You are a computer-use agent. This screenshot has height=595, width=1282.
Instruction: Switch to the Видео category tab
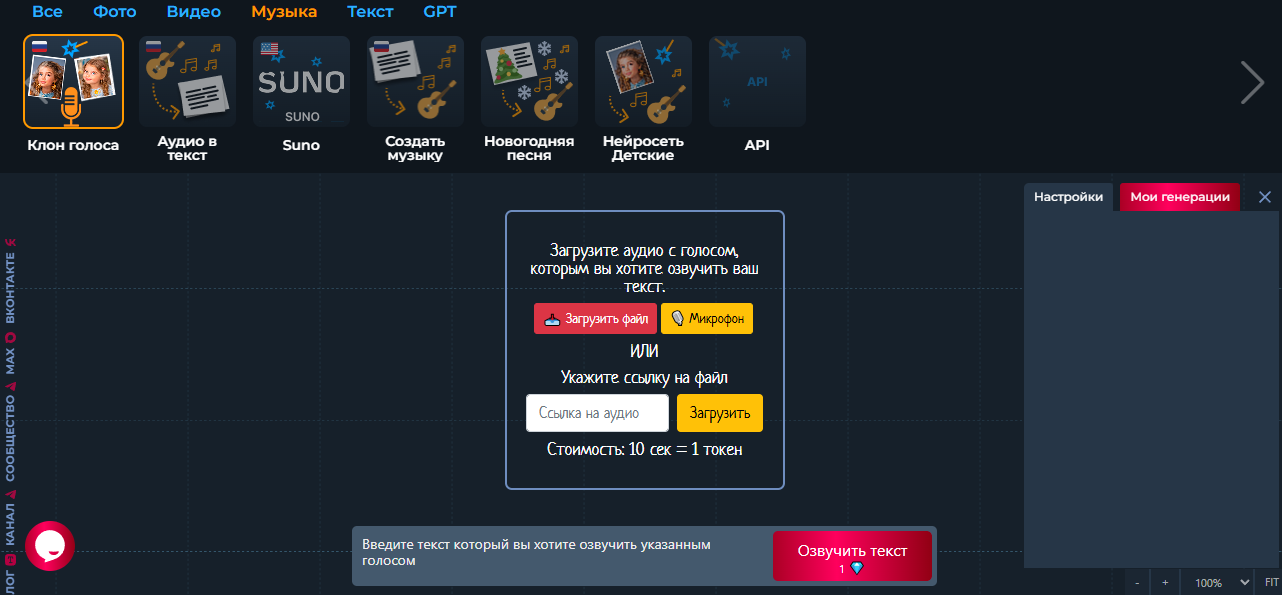194,12
